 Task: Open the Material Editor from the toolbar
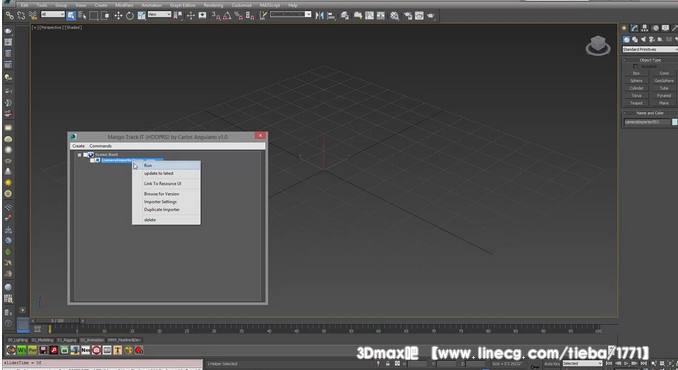(394, 16)
